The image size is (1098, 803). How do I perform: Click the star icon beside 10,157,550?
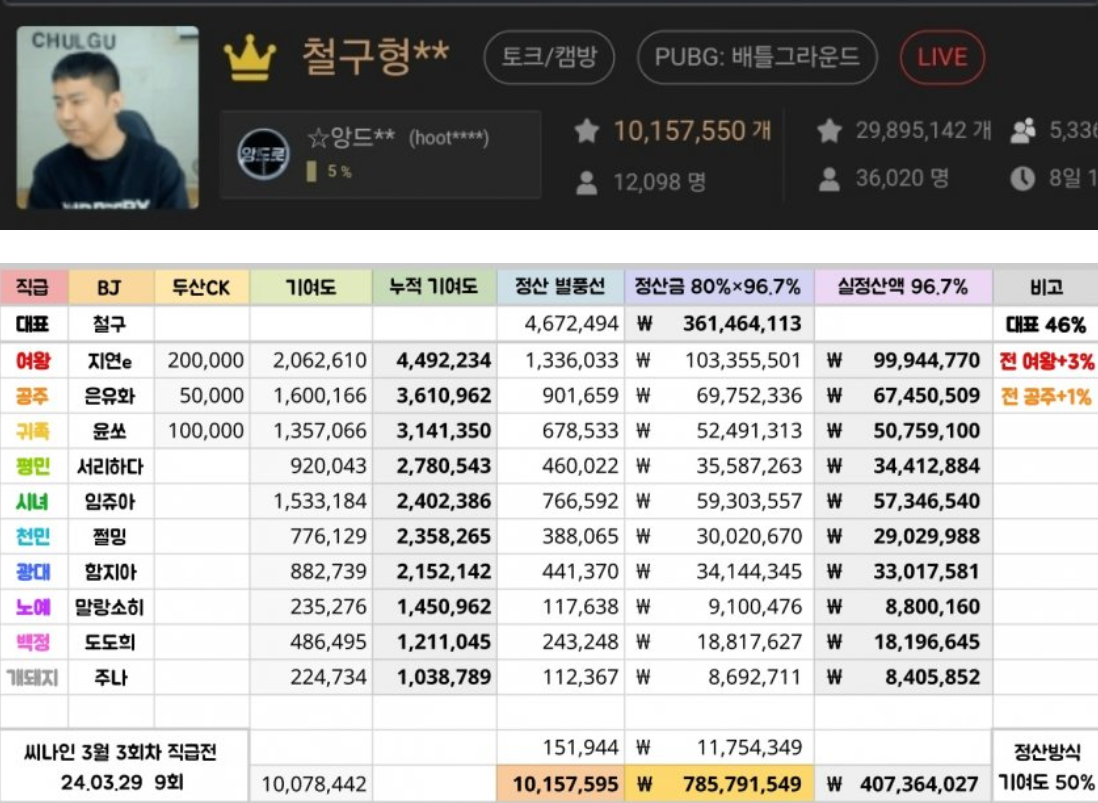[586, 131]
